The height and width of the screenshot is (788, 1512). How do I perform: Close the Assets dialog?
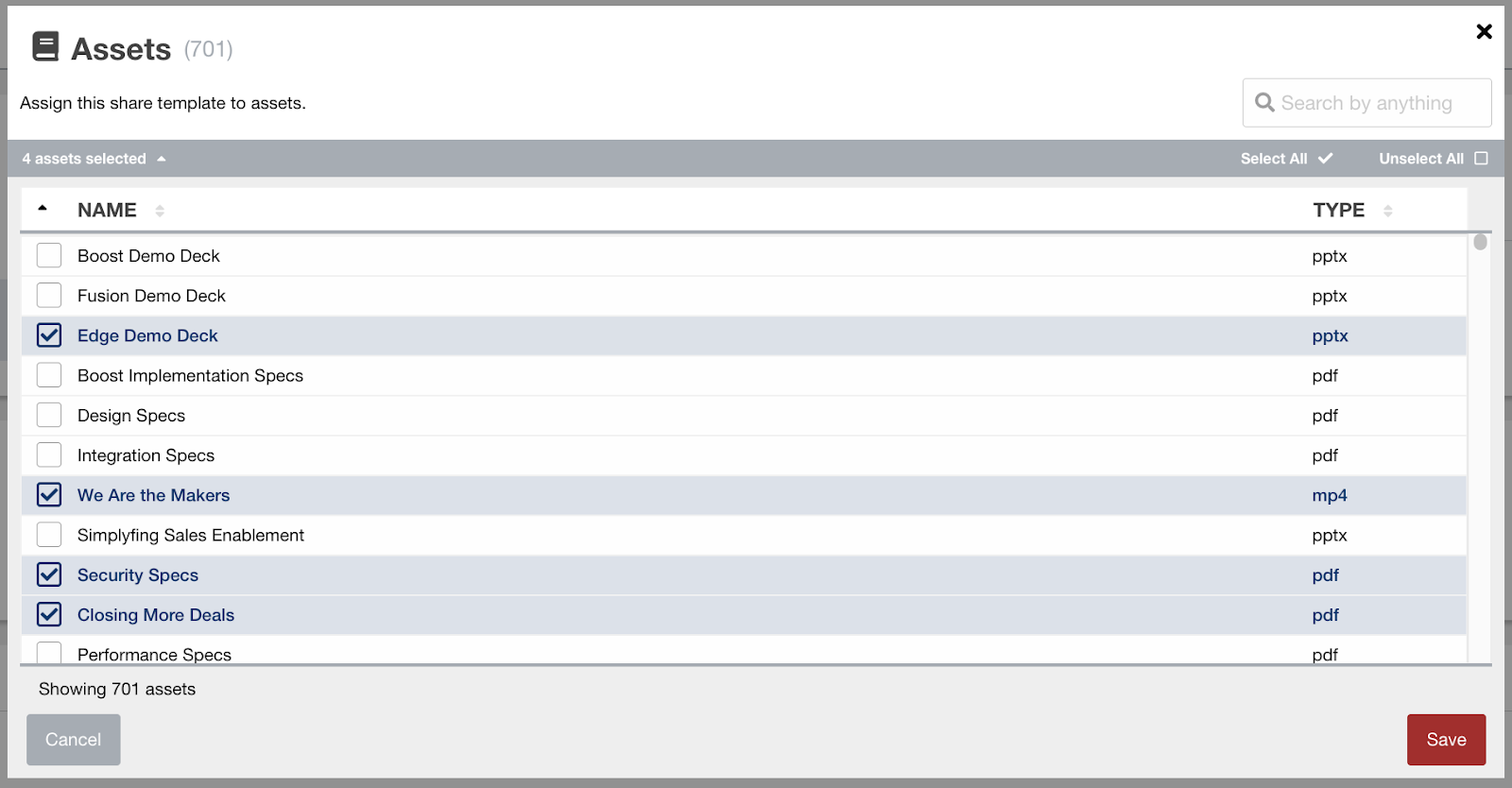click(x=1484, y=32)
